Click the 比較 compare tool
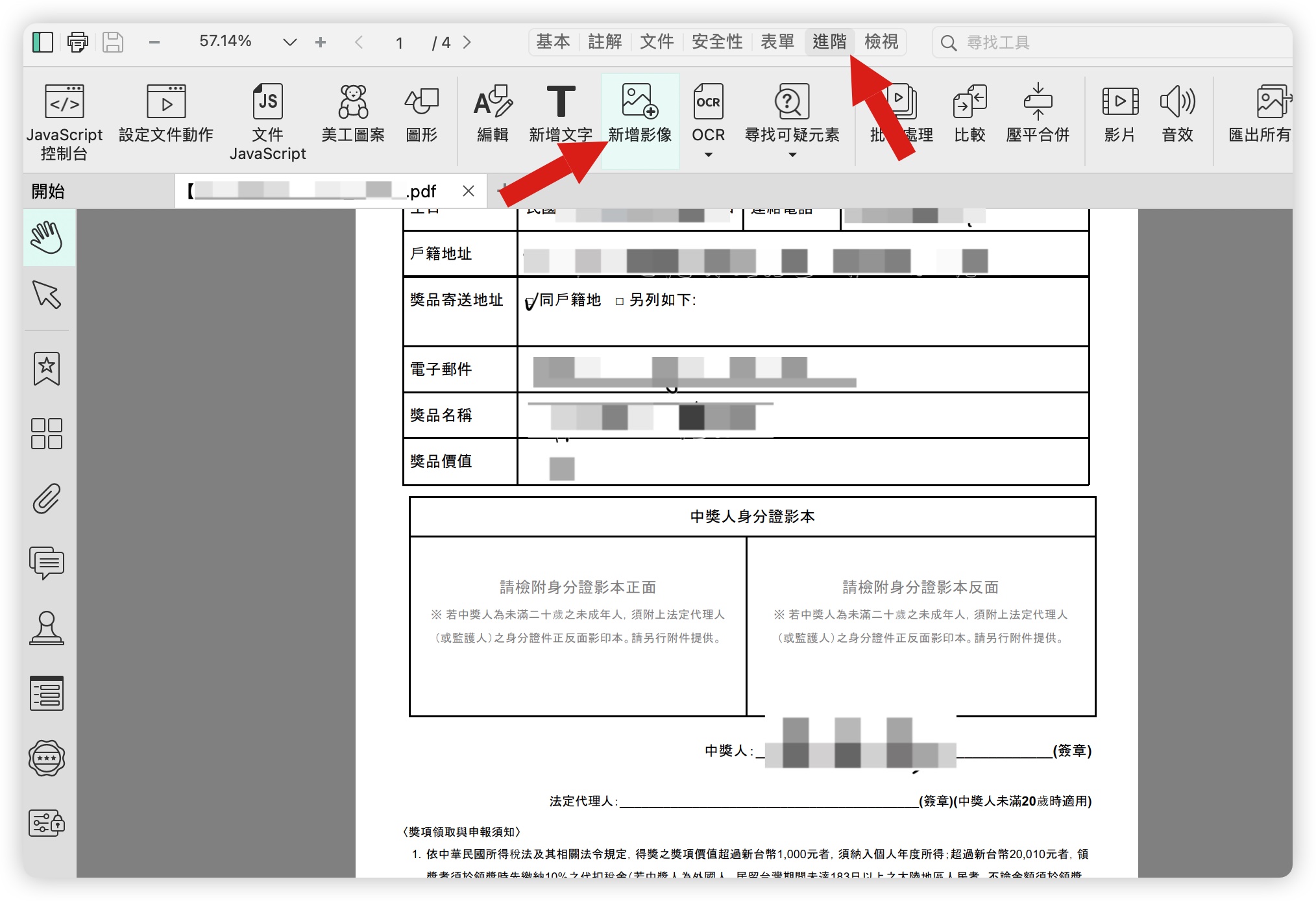 (x=969, y=114)
